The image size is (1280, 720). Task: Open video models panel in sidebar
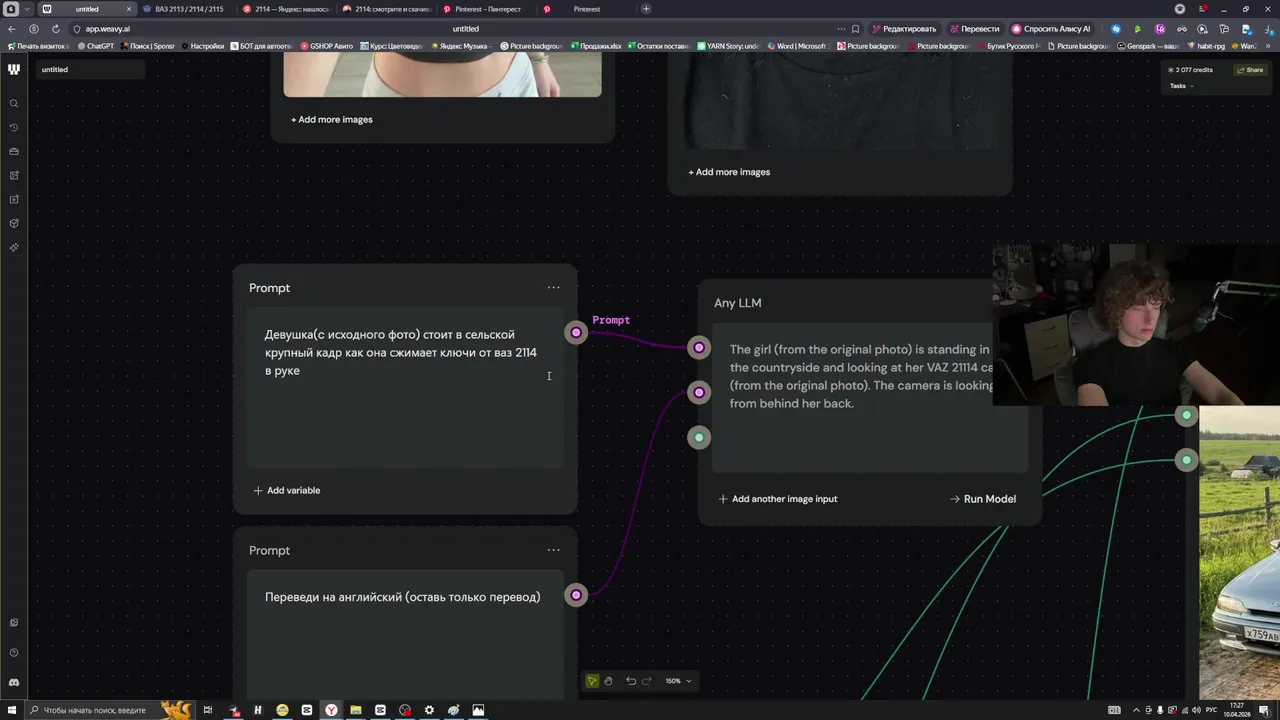coord(14,199)
